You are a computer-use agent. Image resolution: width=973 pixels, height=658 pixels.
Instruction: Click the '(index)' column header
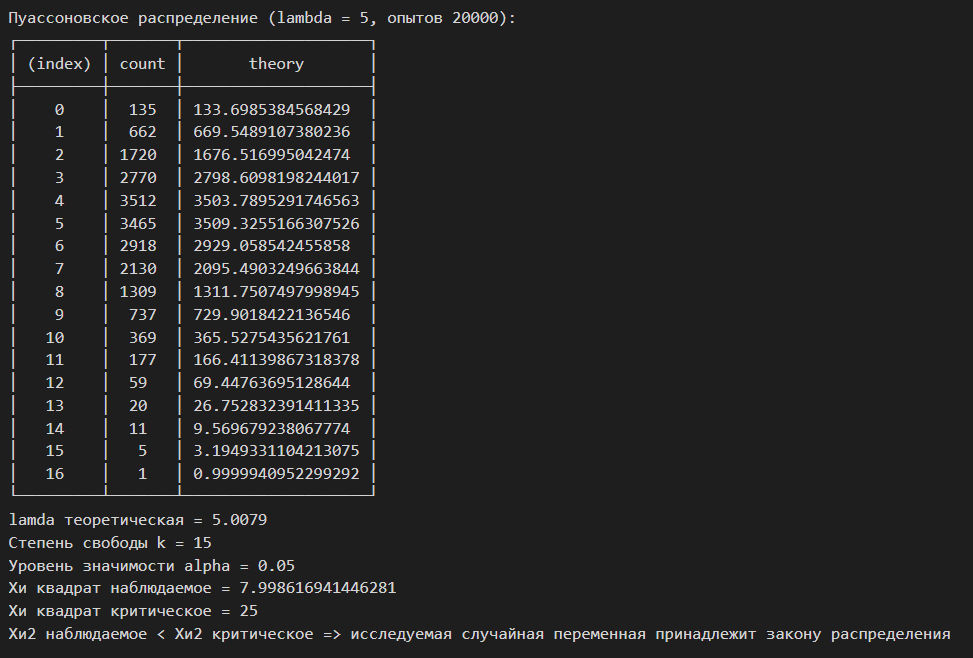(x=60, y=64)
